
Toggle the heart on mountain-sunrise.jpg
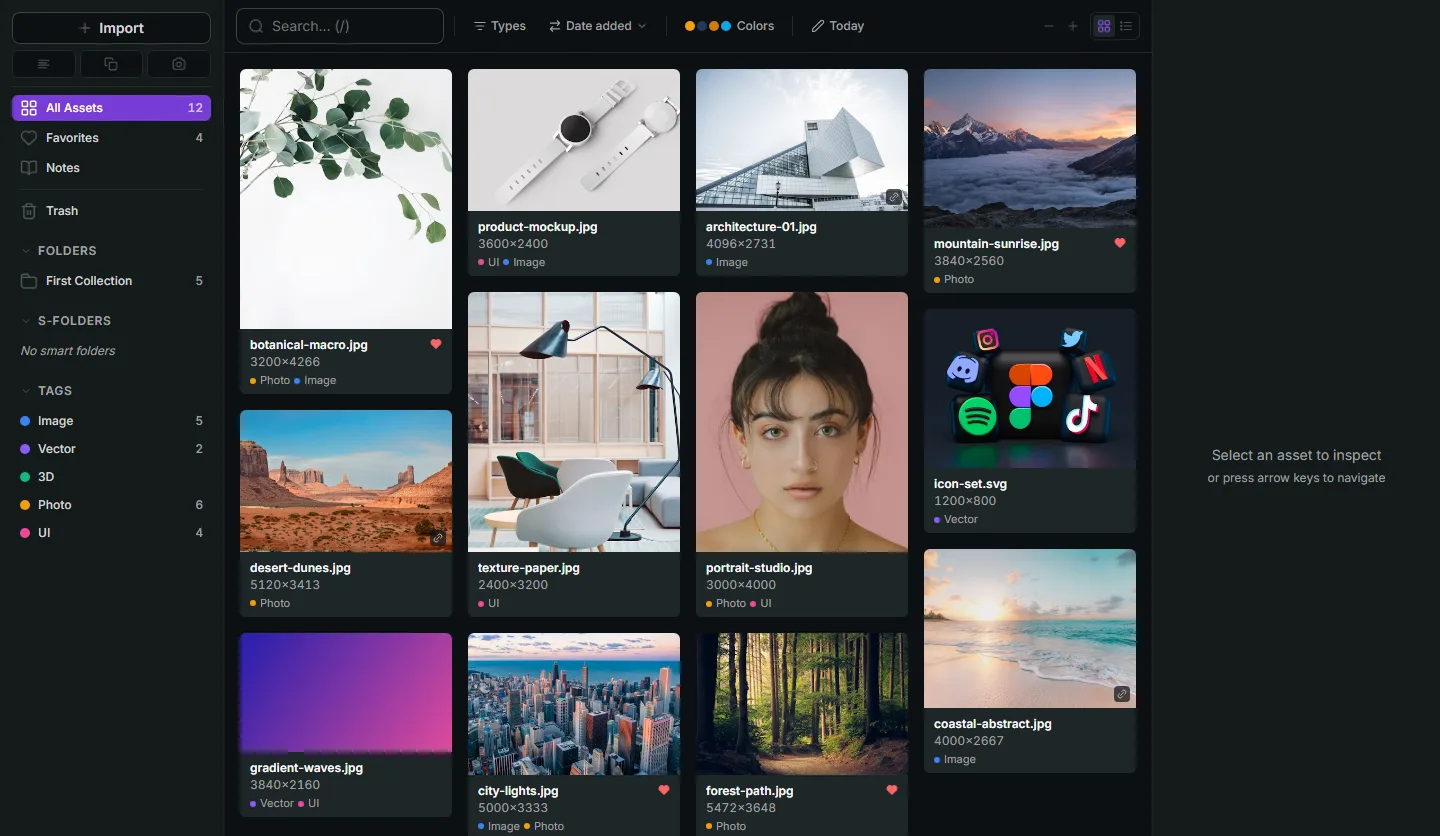1120,243
